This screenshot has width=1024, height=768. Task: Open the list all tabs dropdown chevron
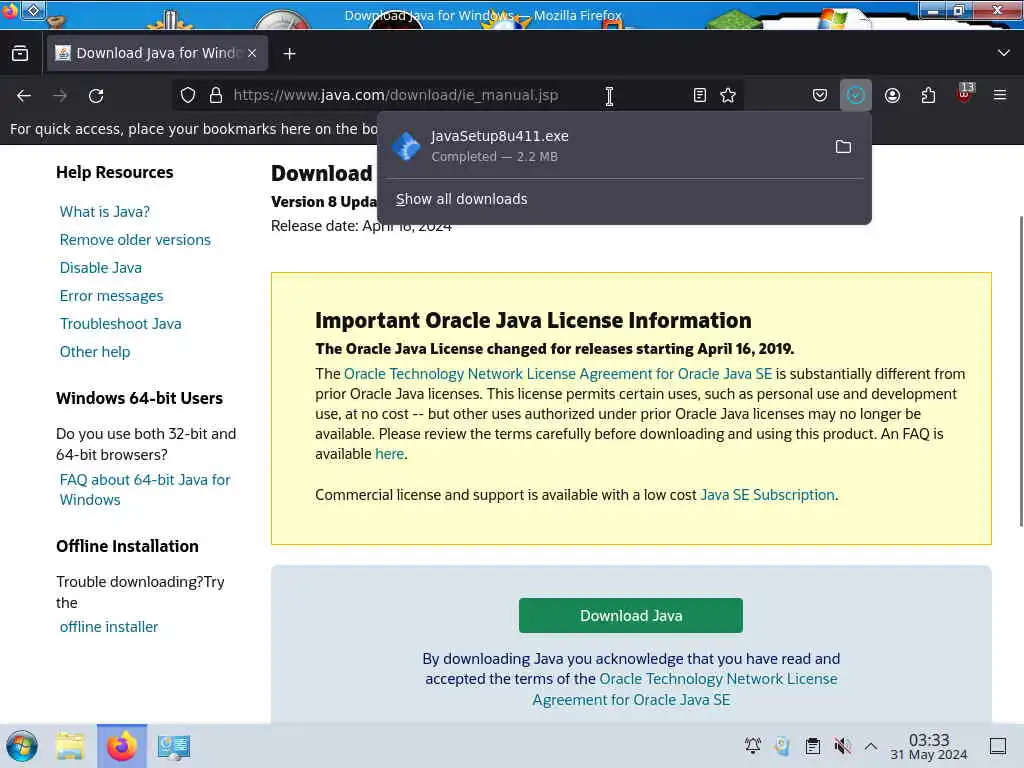point(1004,53)
